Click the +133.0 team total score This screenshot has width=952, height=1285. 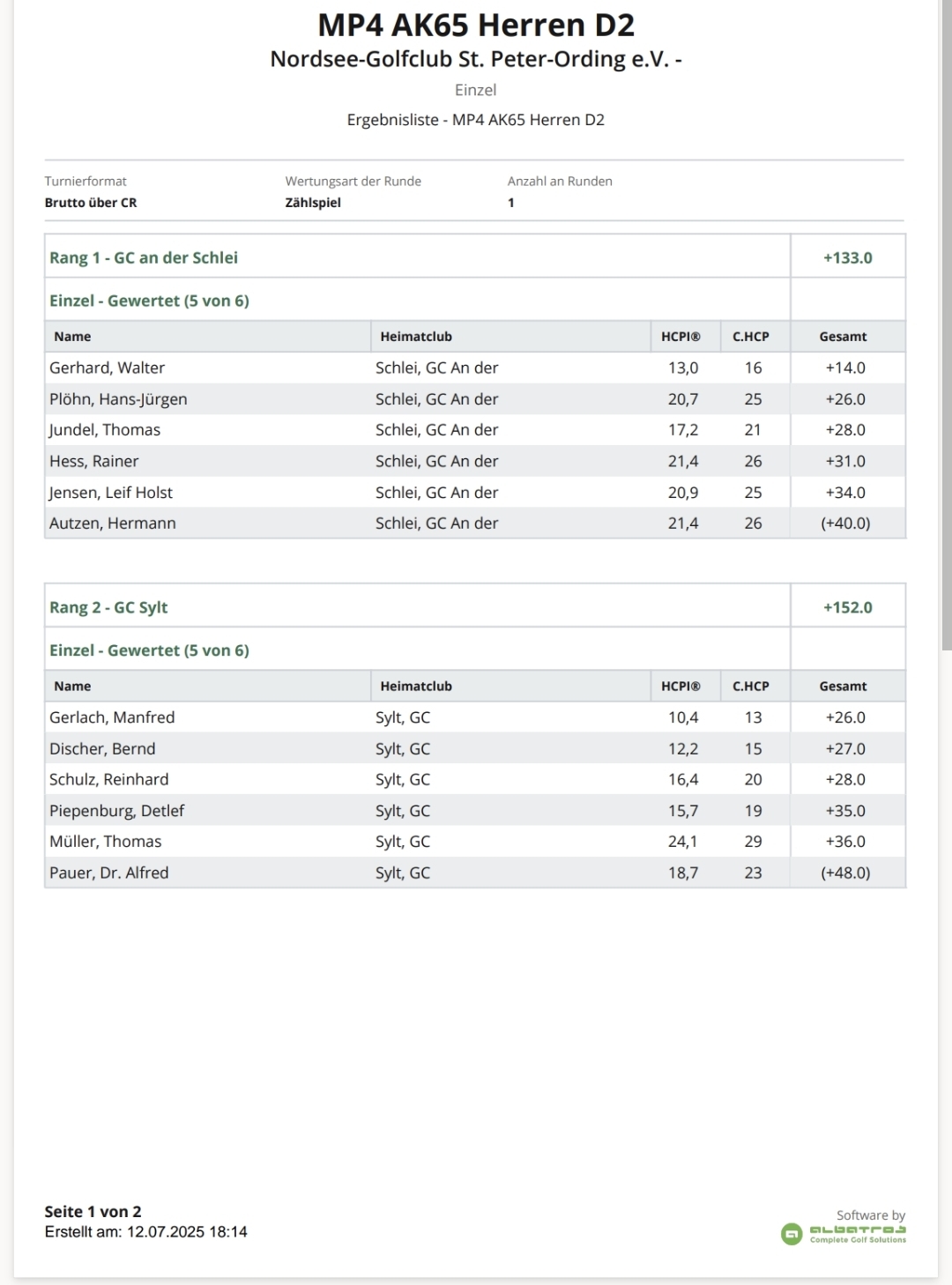847,257
